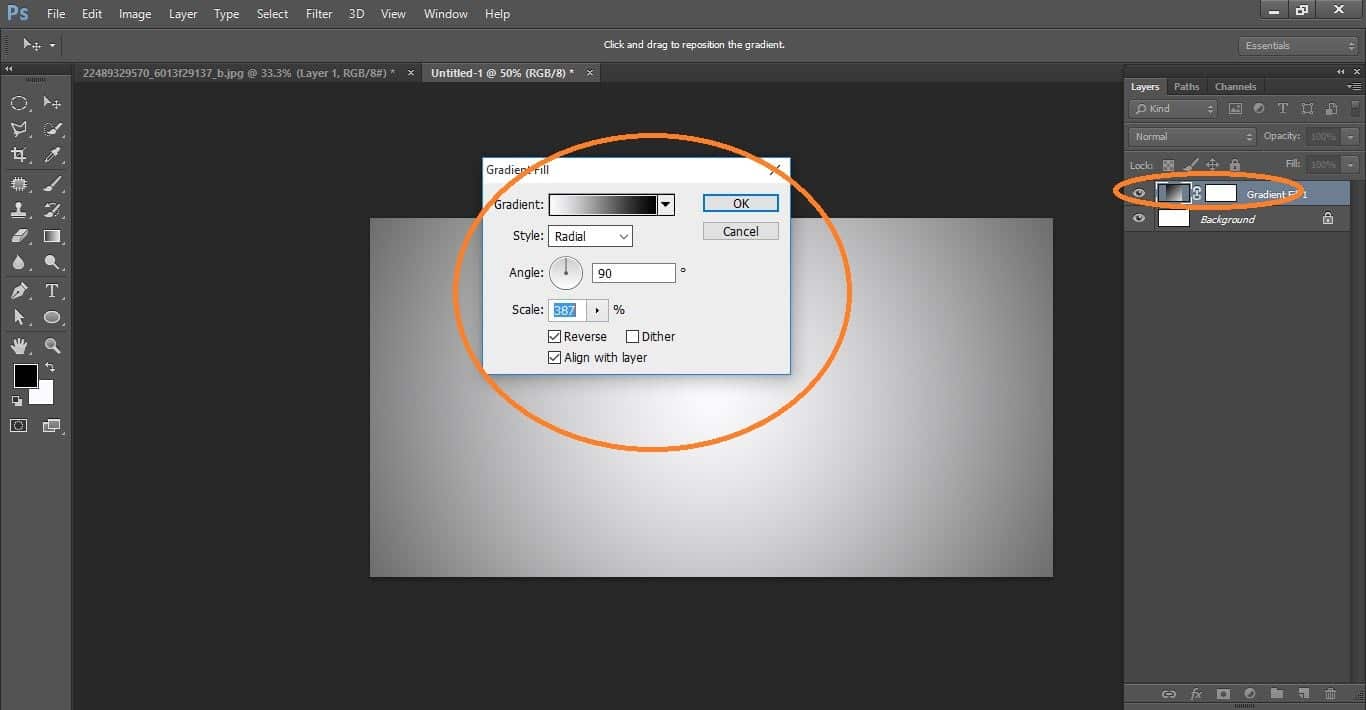Select the Pen tool

pyautogui.click(x=19, y=291)
